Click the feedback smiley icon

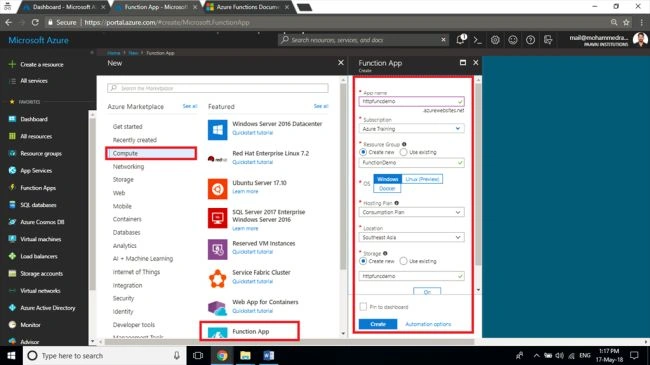click(513, 40)
